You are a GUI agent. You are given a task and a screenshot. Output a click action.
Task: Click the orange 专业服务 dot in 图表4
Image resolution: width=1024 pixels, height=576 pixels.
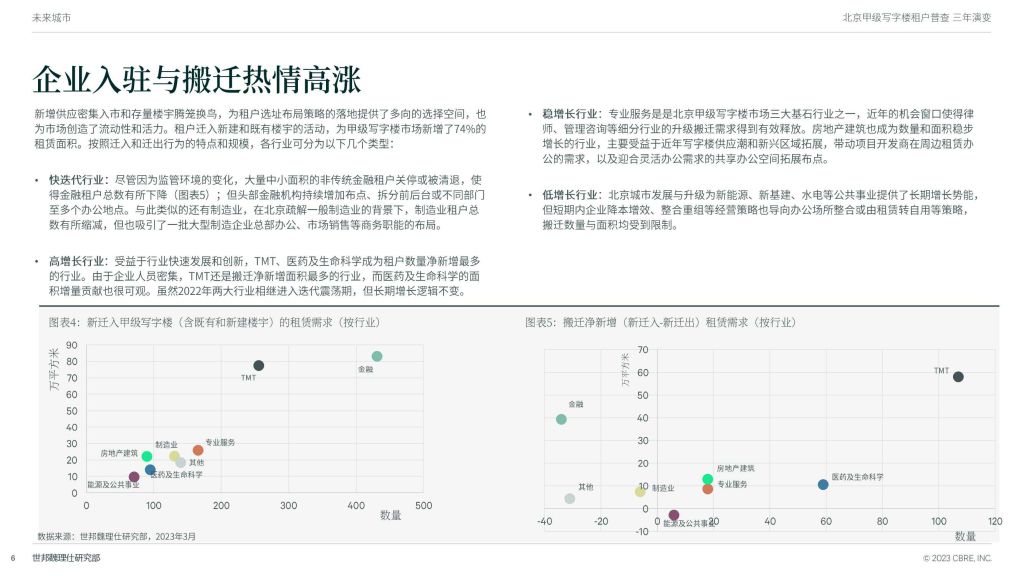tap(198, 450)
